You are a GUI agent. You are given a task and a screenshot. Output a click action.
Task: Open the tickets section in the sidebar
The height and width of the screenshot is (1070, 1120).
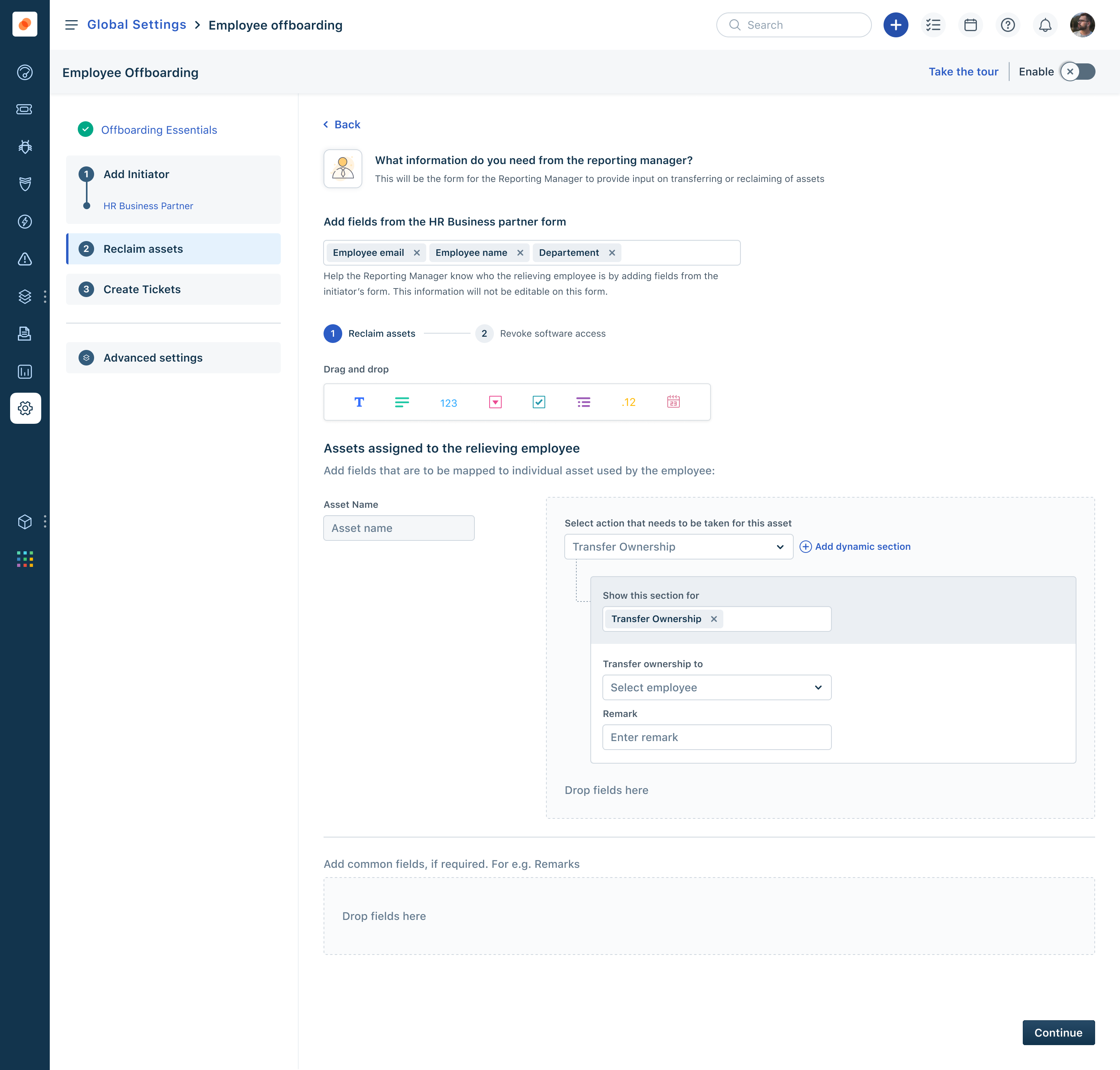pyautogui.click(x=24, y=109)
